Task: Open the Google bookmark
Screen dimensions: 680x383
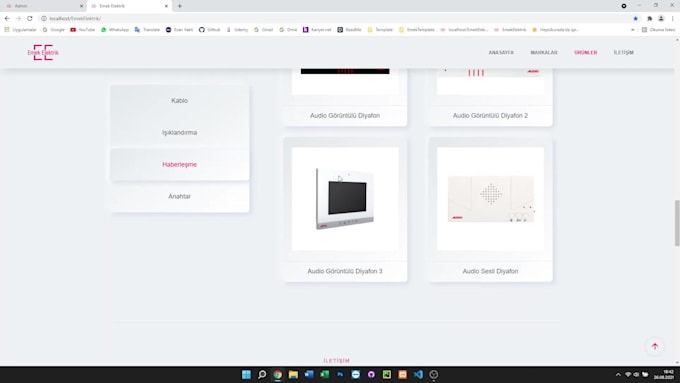Action: tap(54, 30)
